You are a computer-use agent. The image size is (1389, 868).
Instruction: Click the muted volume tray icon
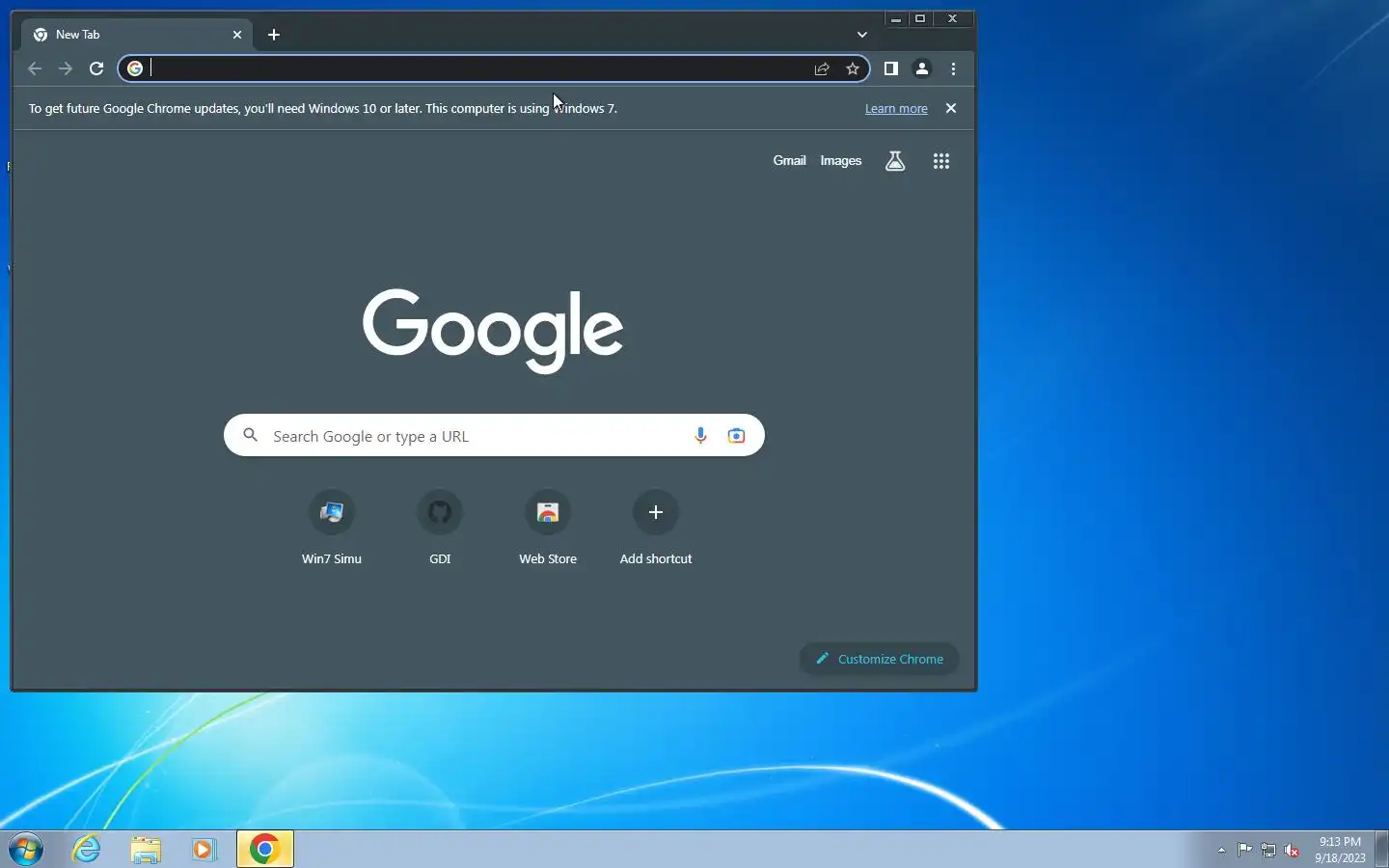pyautogui.click(x=1293, y=850)
